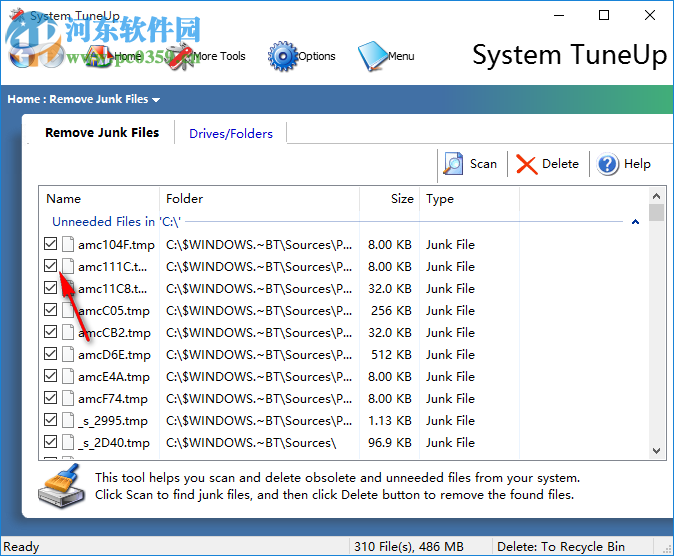Viewport: 674px width, 556px height.
Task: Open the Home toolbar icon
Action: (100, 56)
